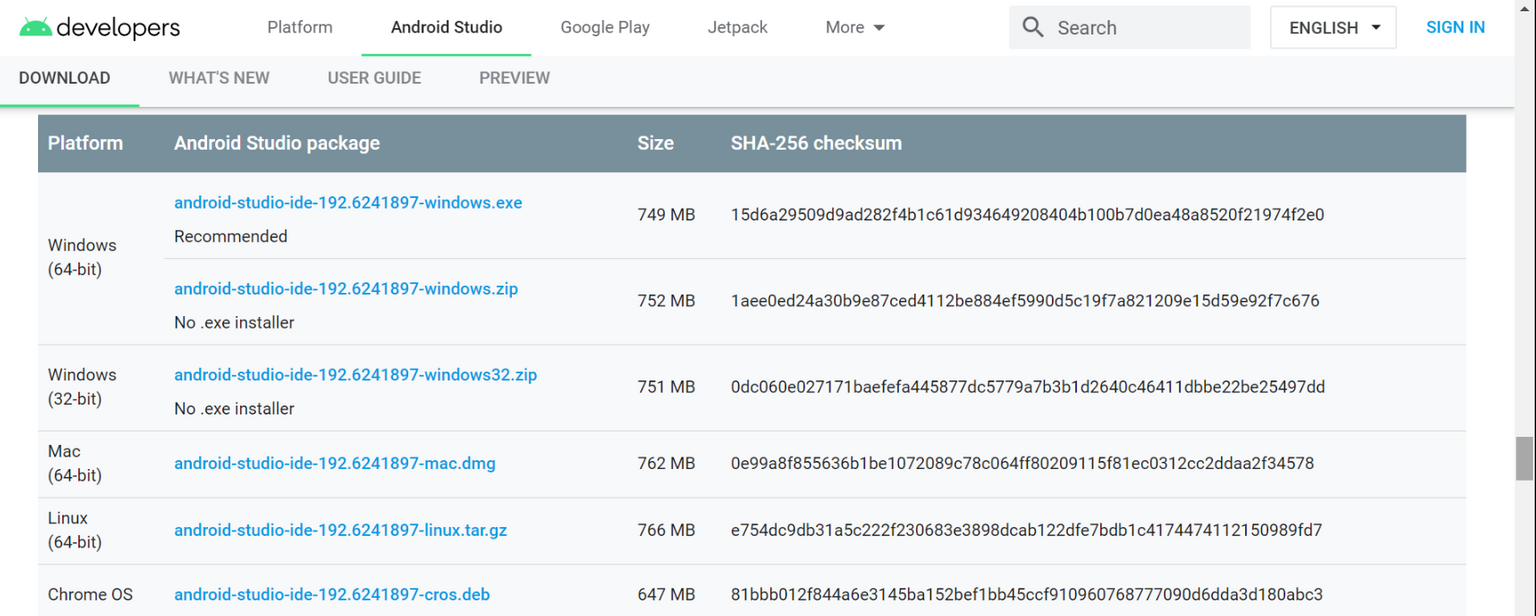Download the windows.exe Android Studio package
This screenshot has width=1536, height=616.
click(x=348, y=203)
